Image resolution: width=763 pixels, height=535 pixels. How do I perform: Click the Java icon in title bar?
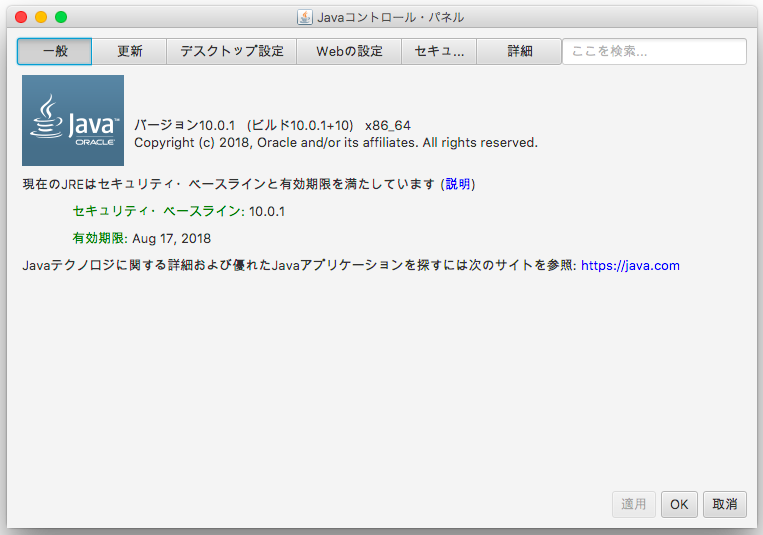tap(305, 17)
